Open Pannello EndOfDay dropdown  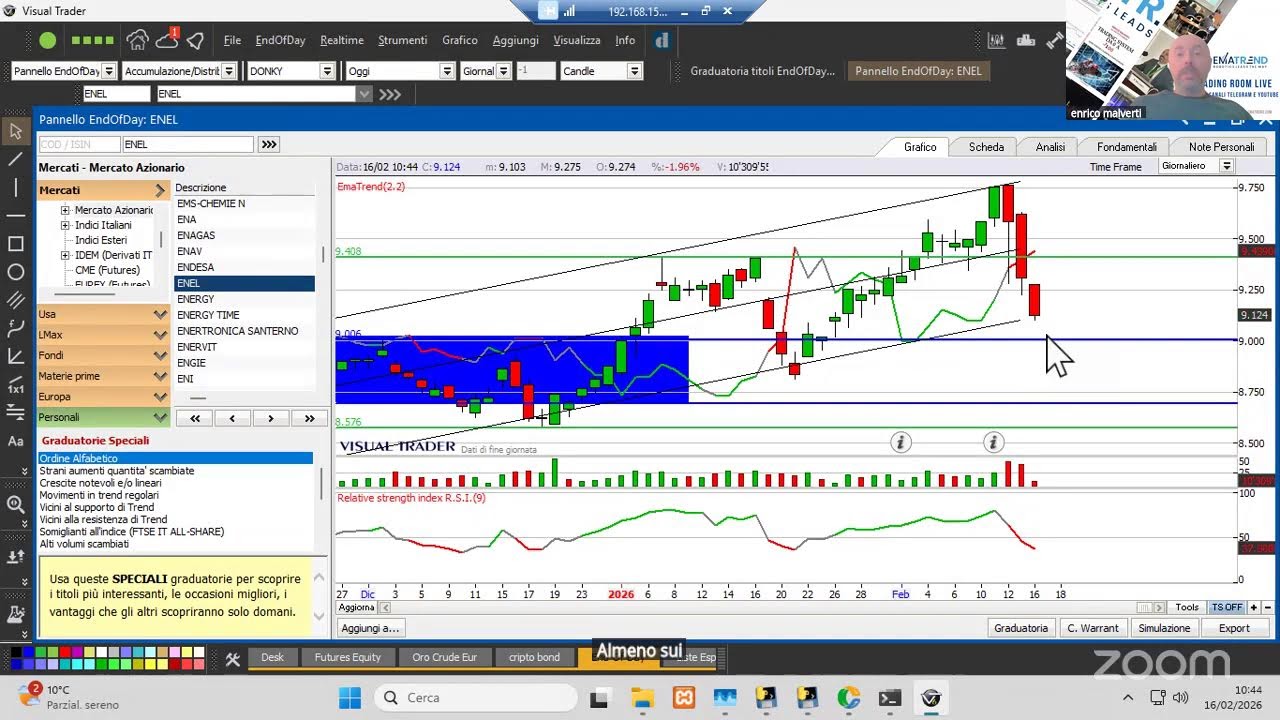[108, 71]
